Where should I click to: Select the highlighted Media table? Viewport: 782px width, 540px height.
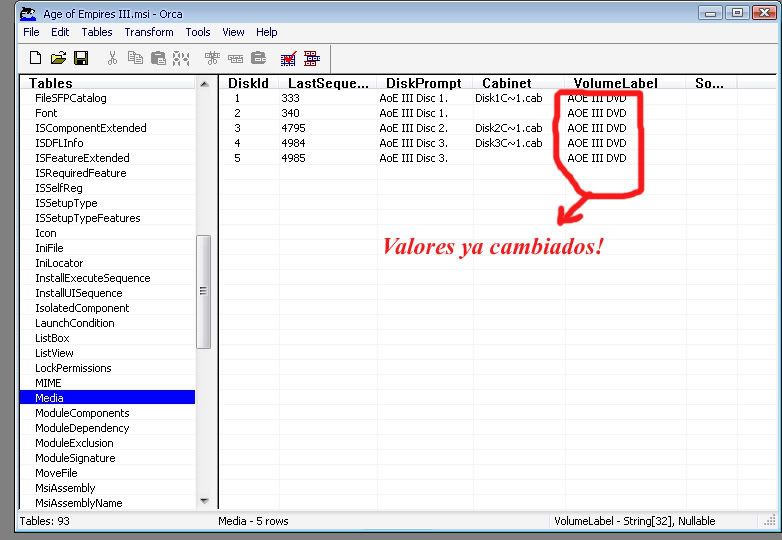click(107, 397)
